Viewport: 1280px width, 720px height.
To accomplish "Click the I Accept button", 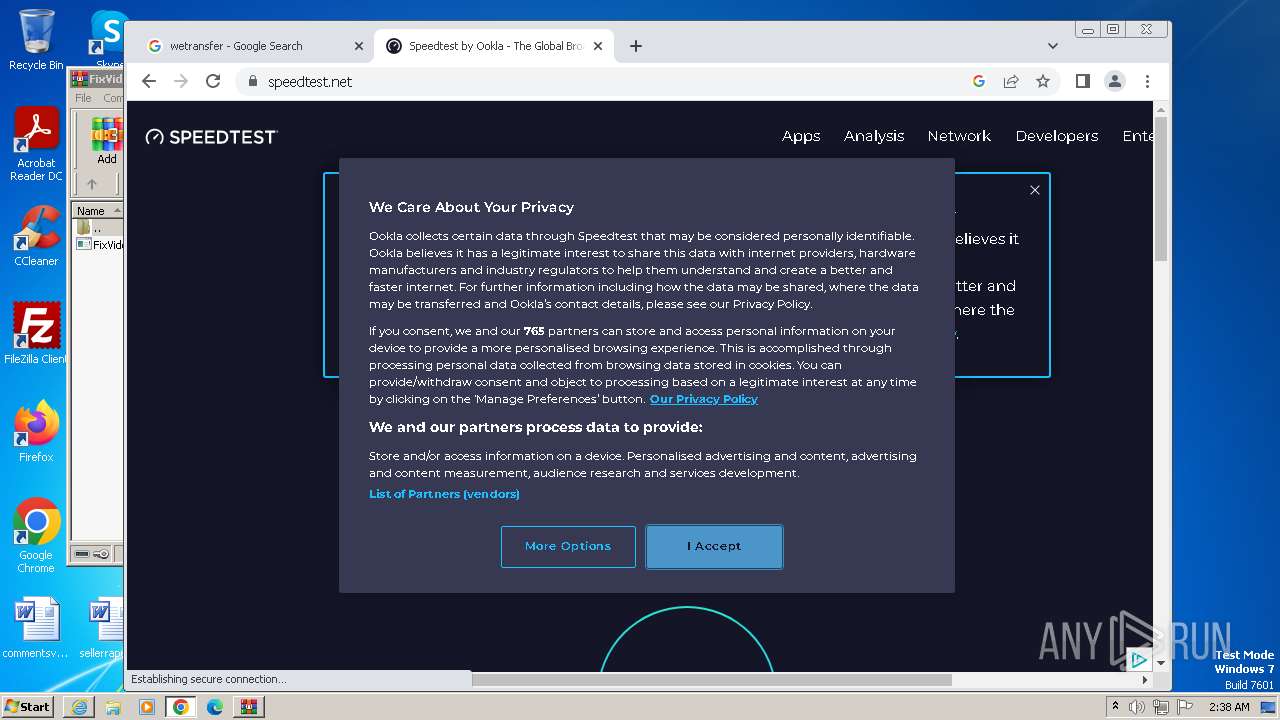I will (x=714, y=546).
